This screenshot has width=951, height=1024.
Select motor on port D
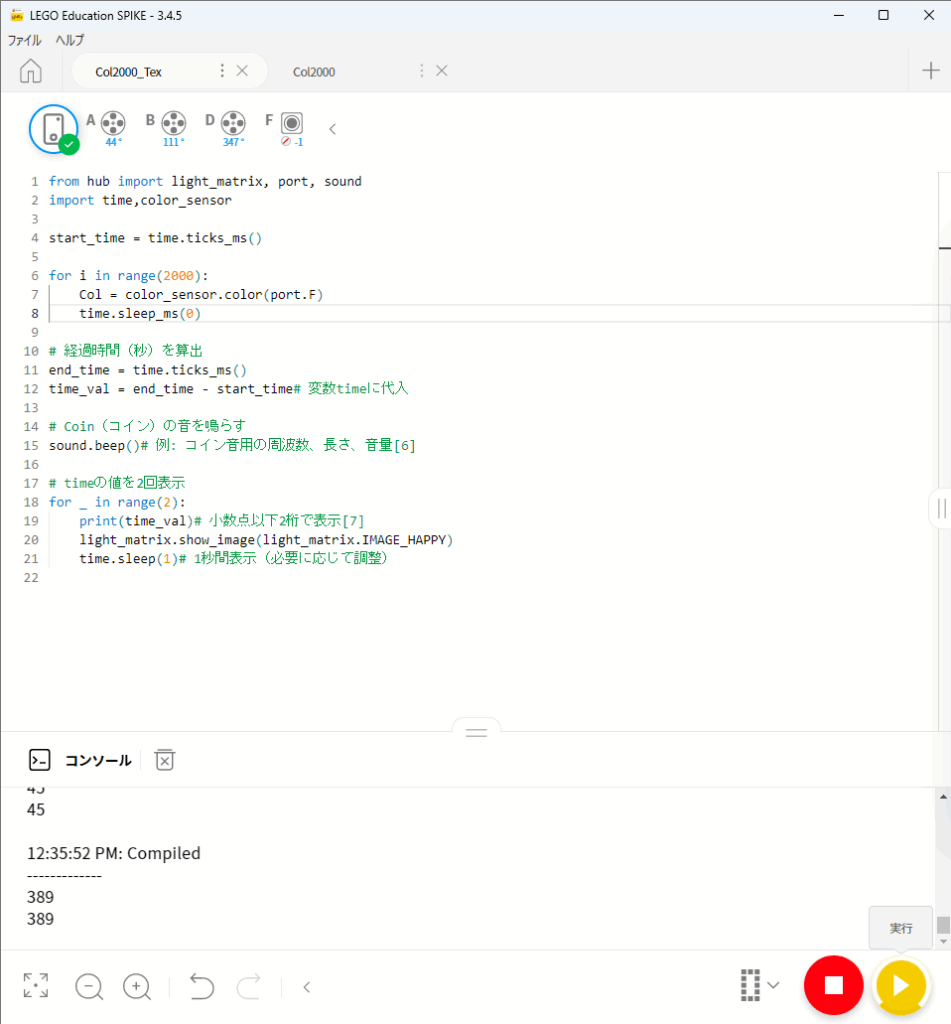(233, 123)
